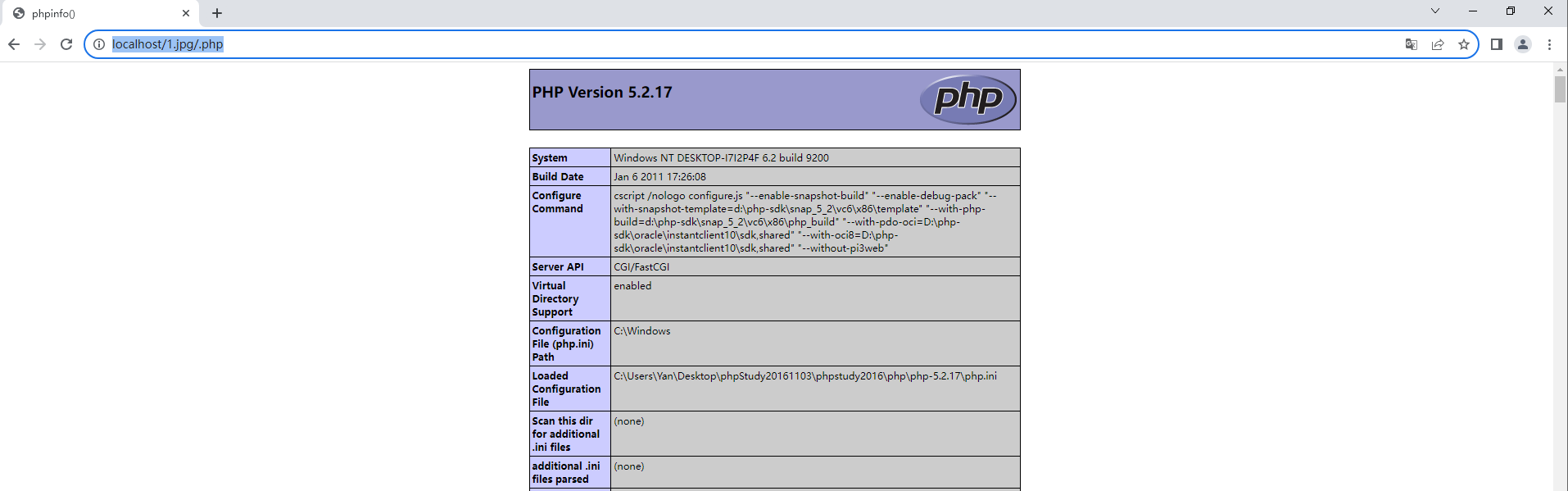Click the PHP Version 5.2.17 heading
This screenshot has width=1568, height=491.
click(602, 93)
